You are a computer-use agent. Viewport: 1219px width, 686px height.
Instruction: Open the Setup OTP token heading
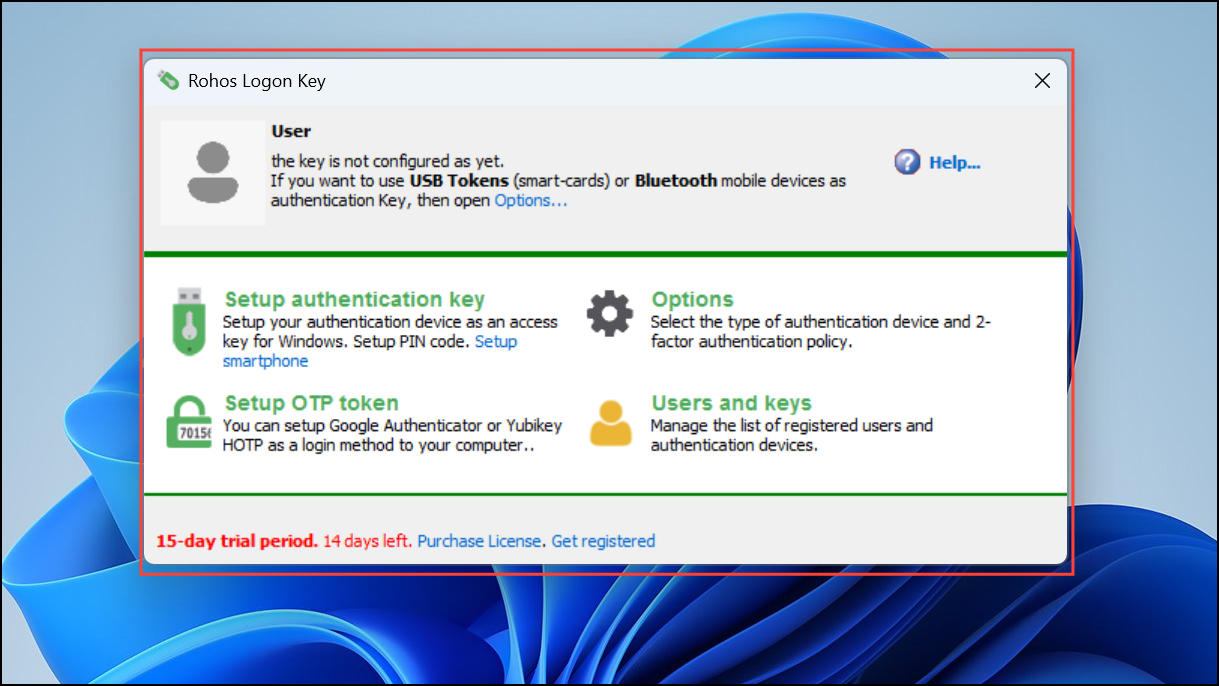(312, 403)
